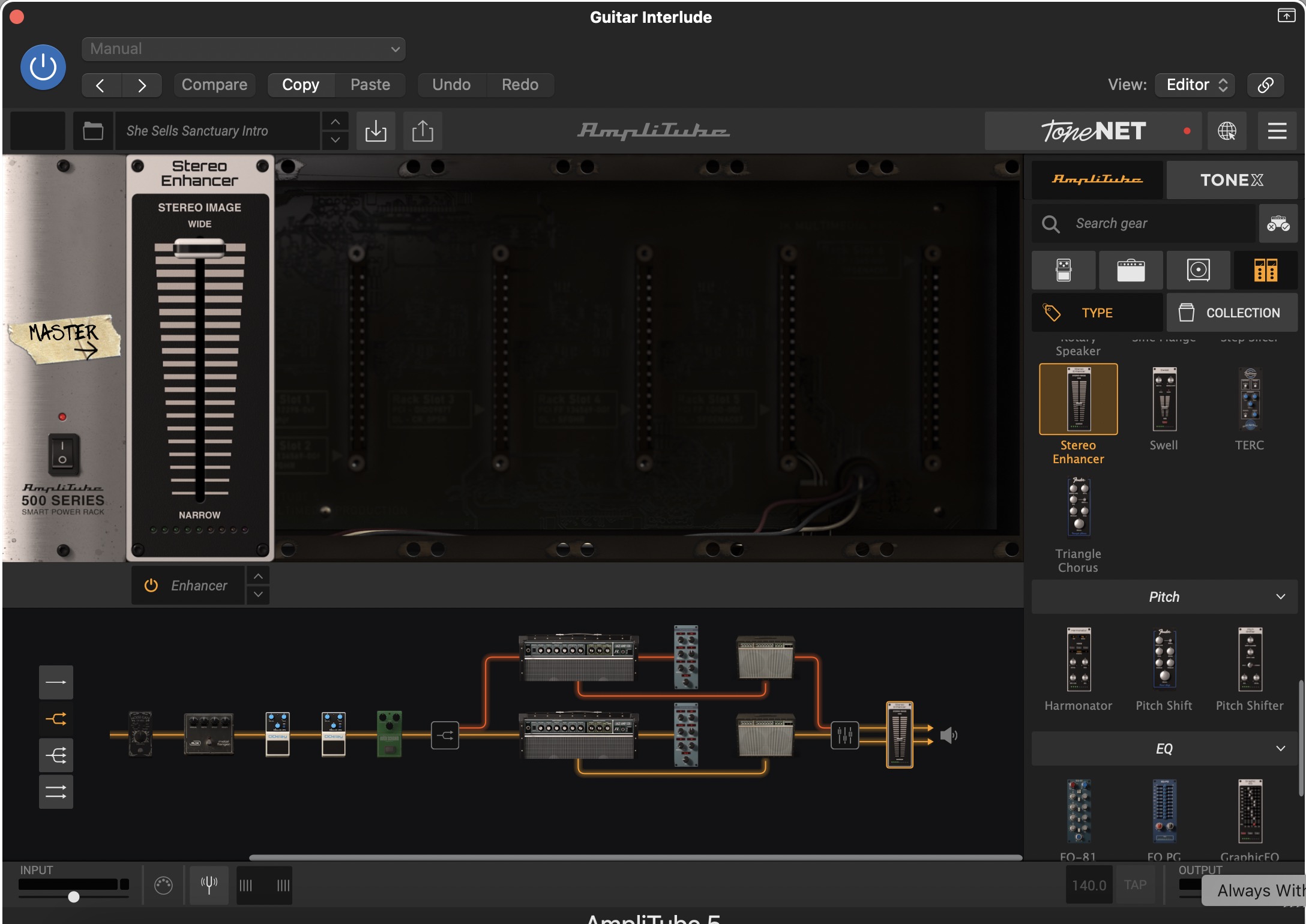Image resolution: width=1306 pixels, height=924 pixels.
Task: Click the Redo button
Action: (520, 85)
